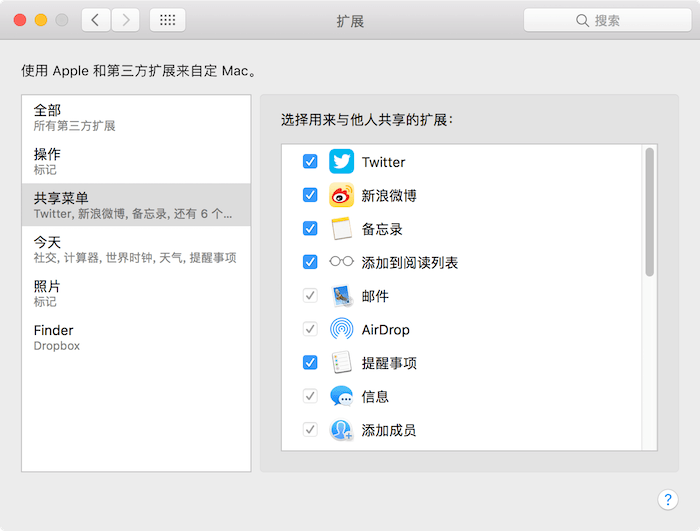The height and width of the screenshot is (531, 700).
Task: Uncheck the Twitter sharing checkbox
Action: pyautogui.click(x=310, y=161)
